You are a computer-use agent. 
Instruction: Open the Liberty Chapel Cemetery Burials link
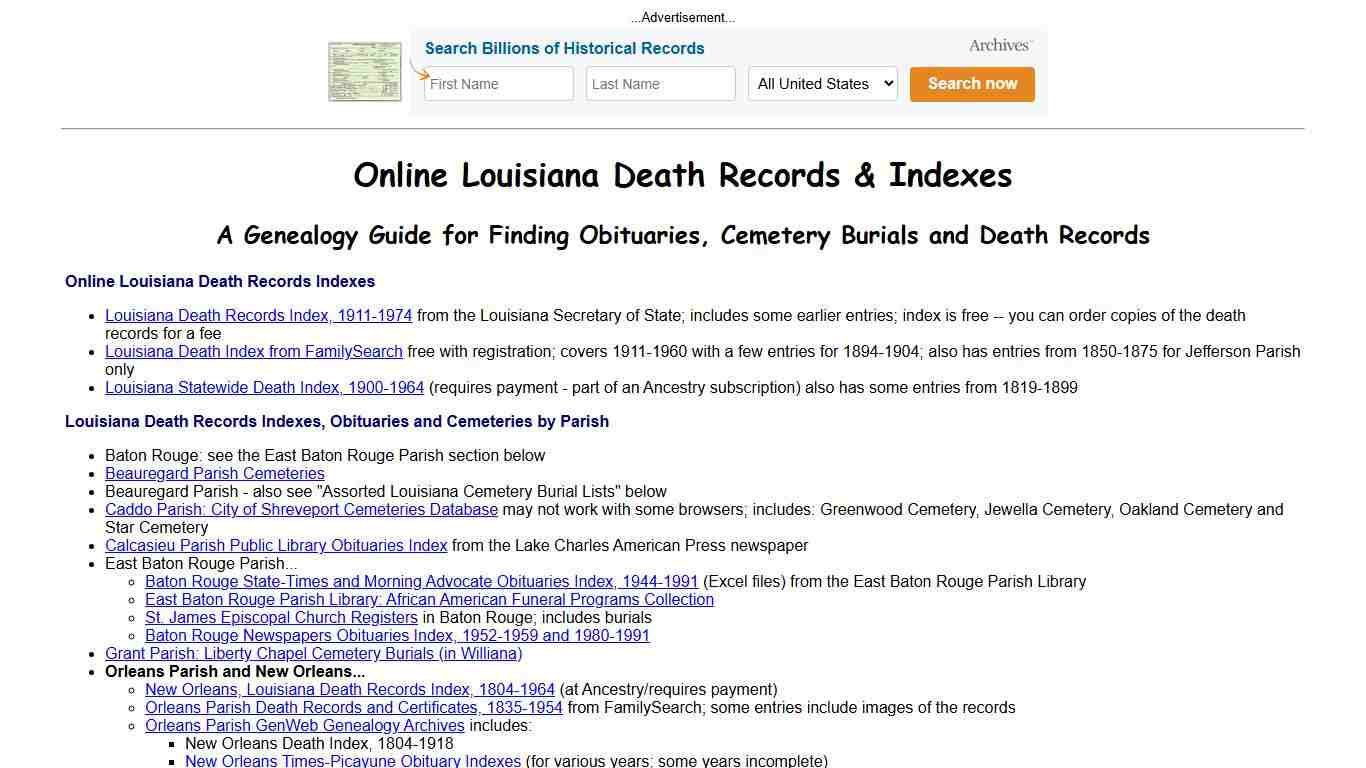(x=313, y=653)
